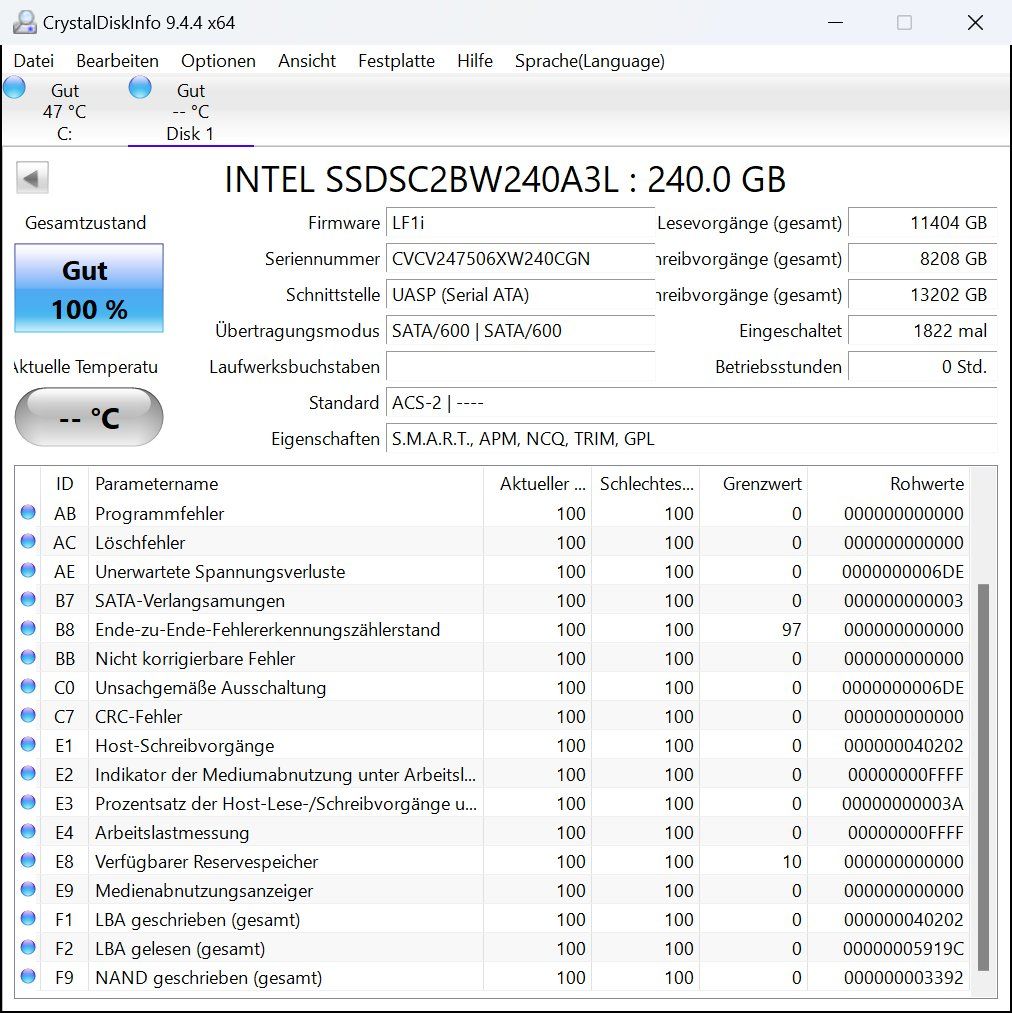Click status orb for SATA-Verlangsamungen row
The height and width of the screenshot is (1013, 1012).
pyautogui.click(x=28, y=600)
